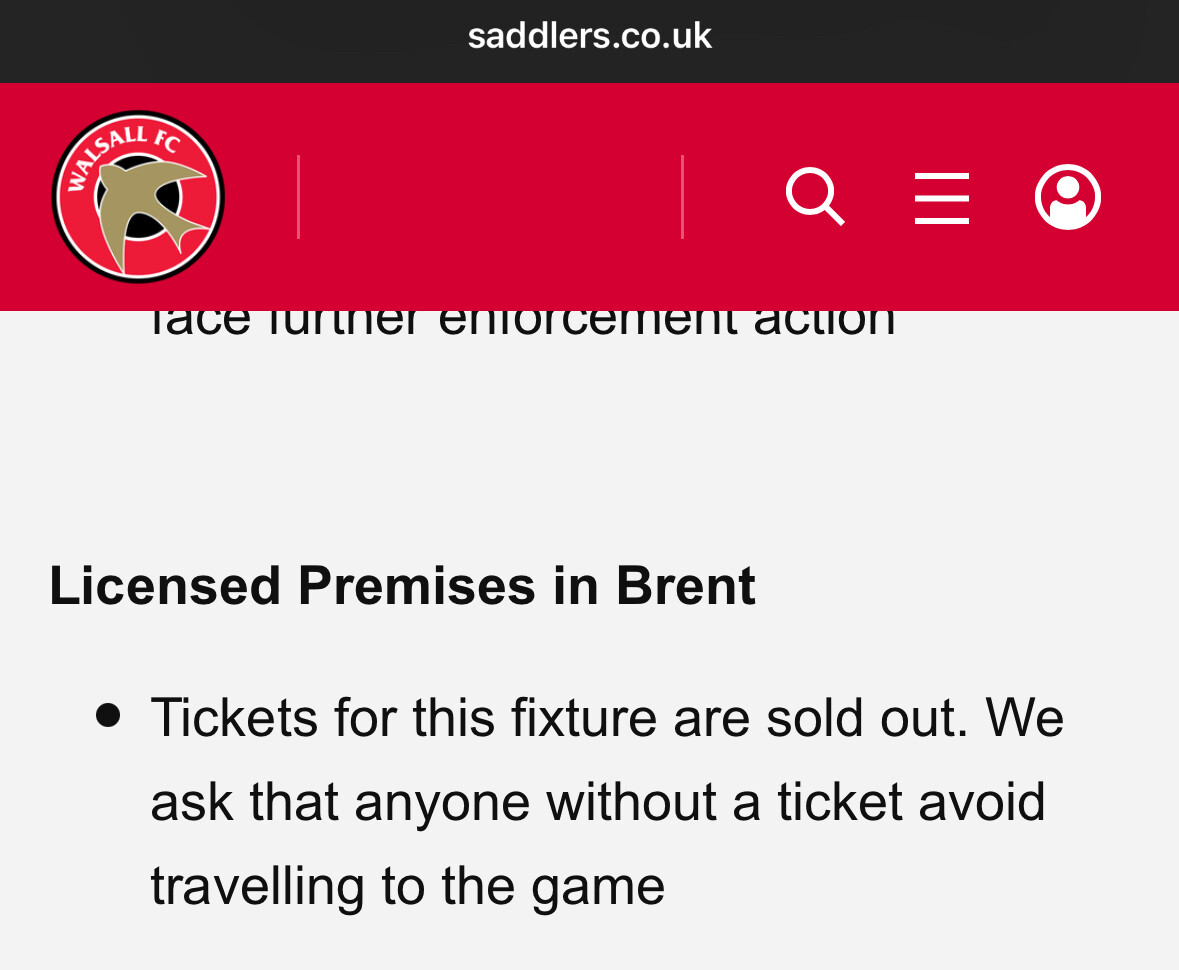Click the left vertical divider in the header

point(298,197)
